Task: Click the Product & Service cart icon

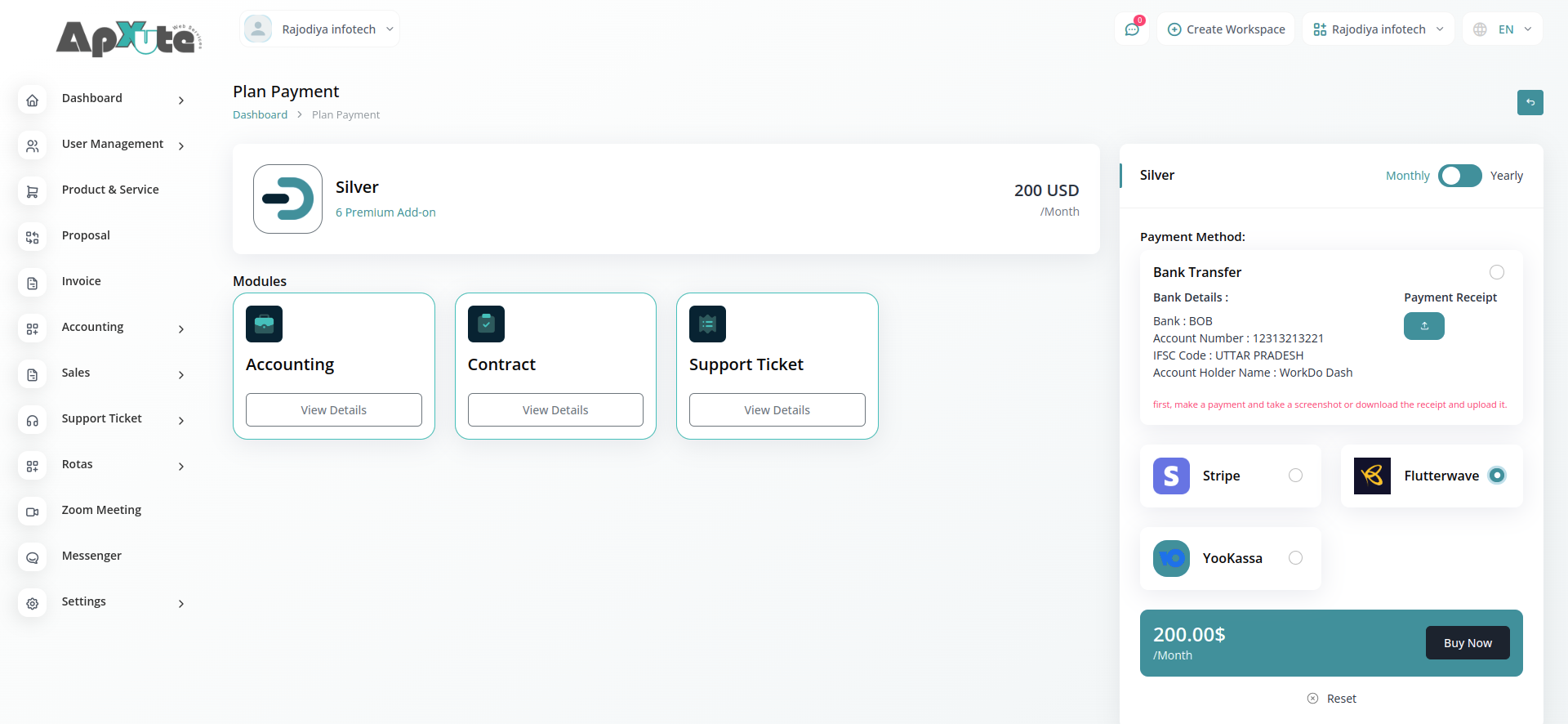Action: (x=33, y=191)
